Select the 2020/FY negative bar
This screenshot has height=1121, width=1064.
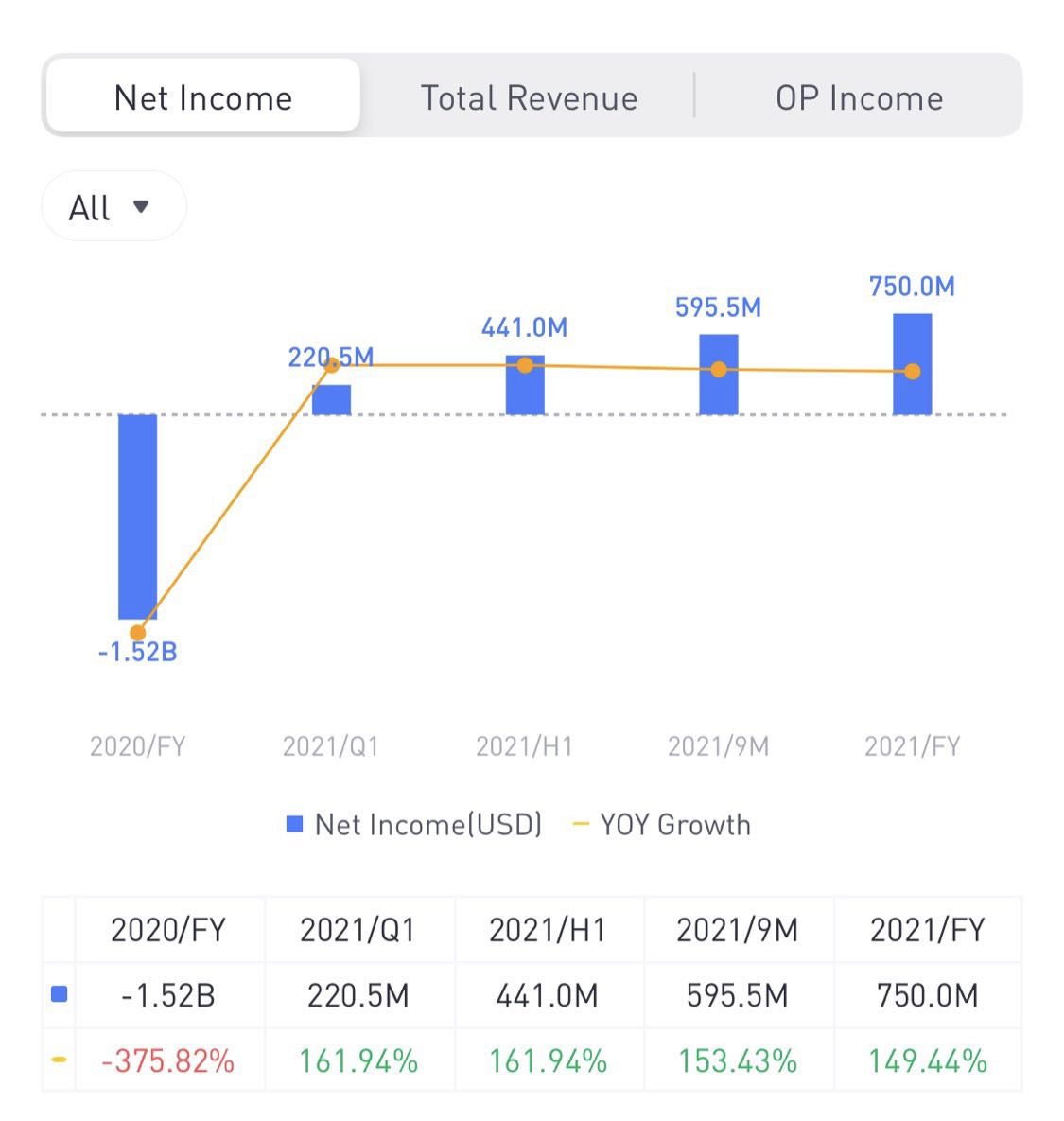137,517
